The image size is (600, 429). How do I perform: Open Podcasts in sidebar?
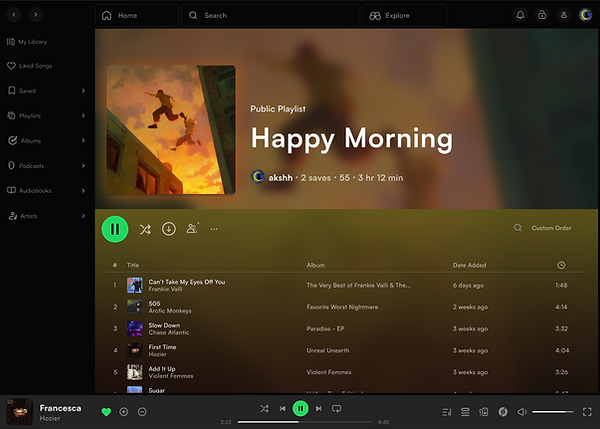(26, 166)
